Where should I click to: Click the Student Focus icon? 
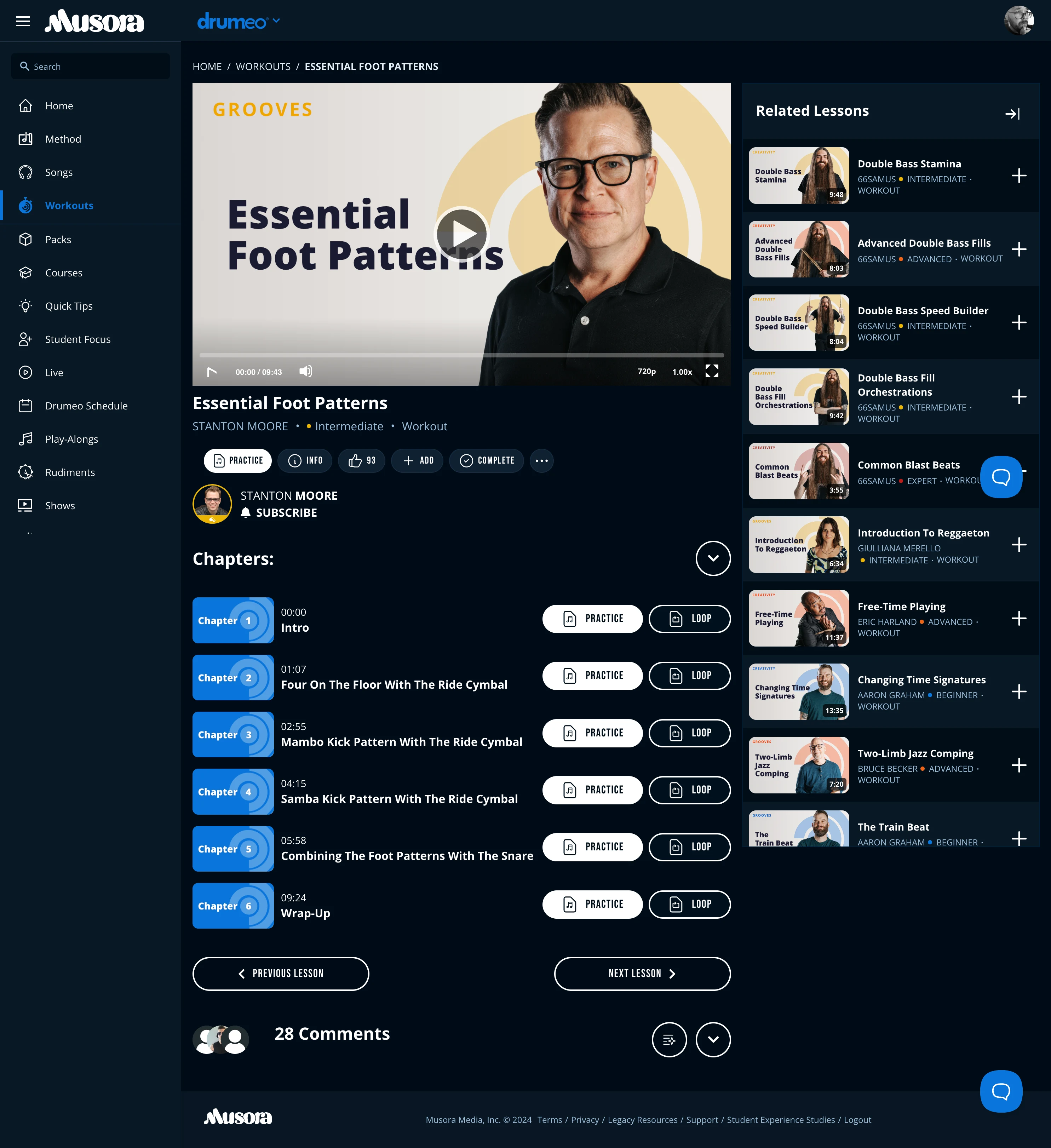[x=25, y=339]
